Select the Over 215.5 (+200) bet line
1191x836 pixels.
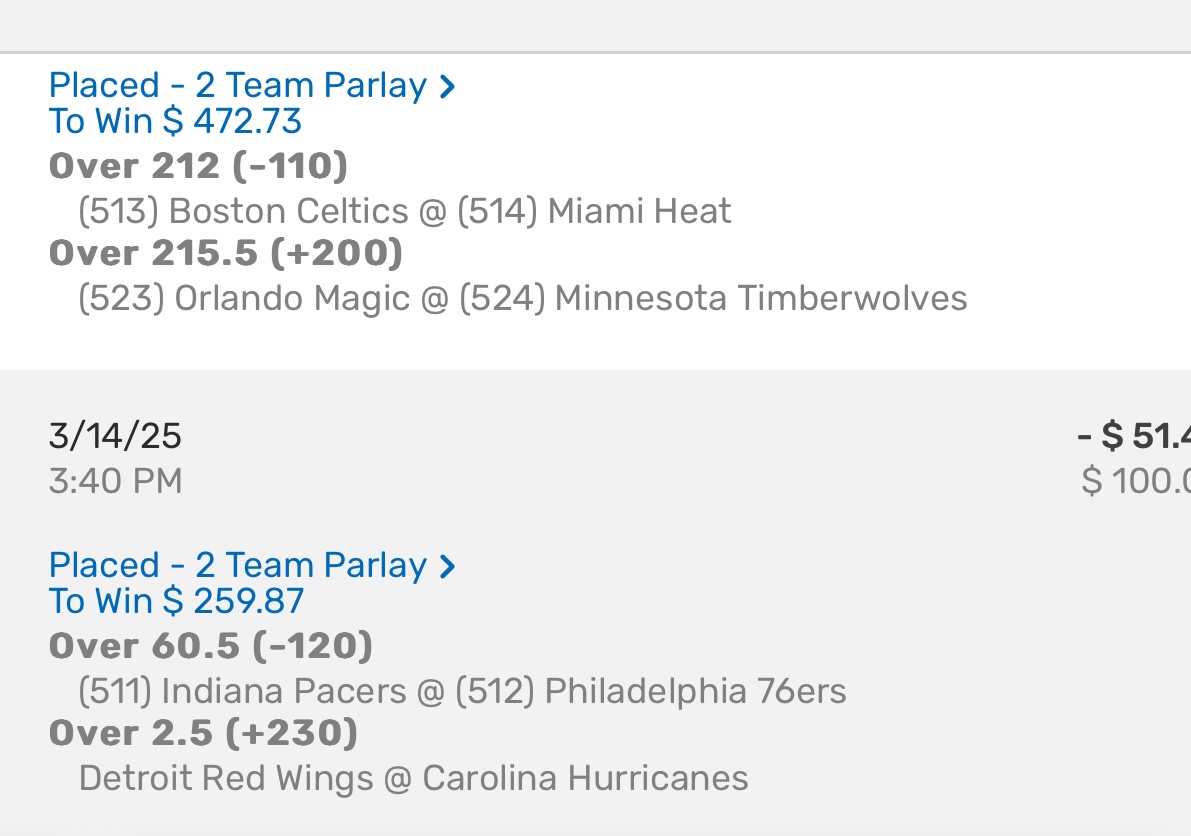tap(226, 253)
